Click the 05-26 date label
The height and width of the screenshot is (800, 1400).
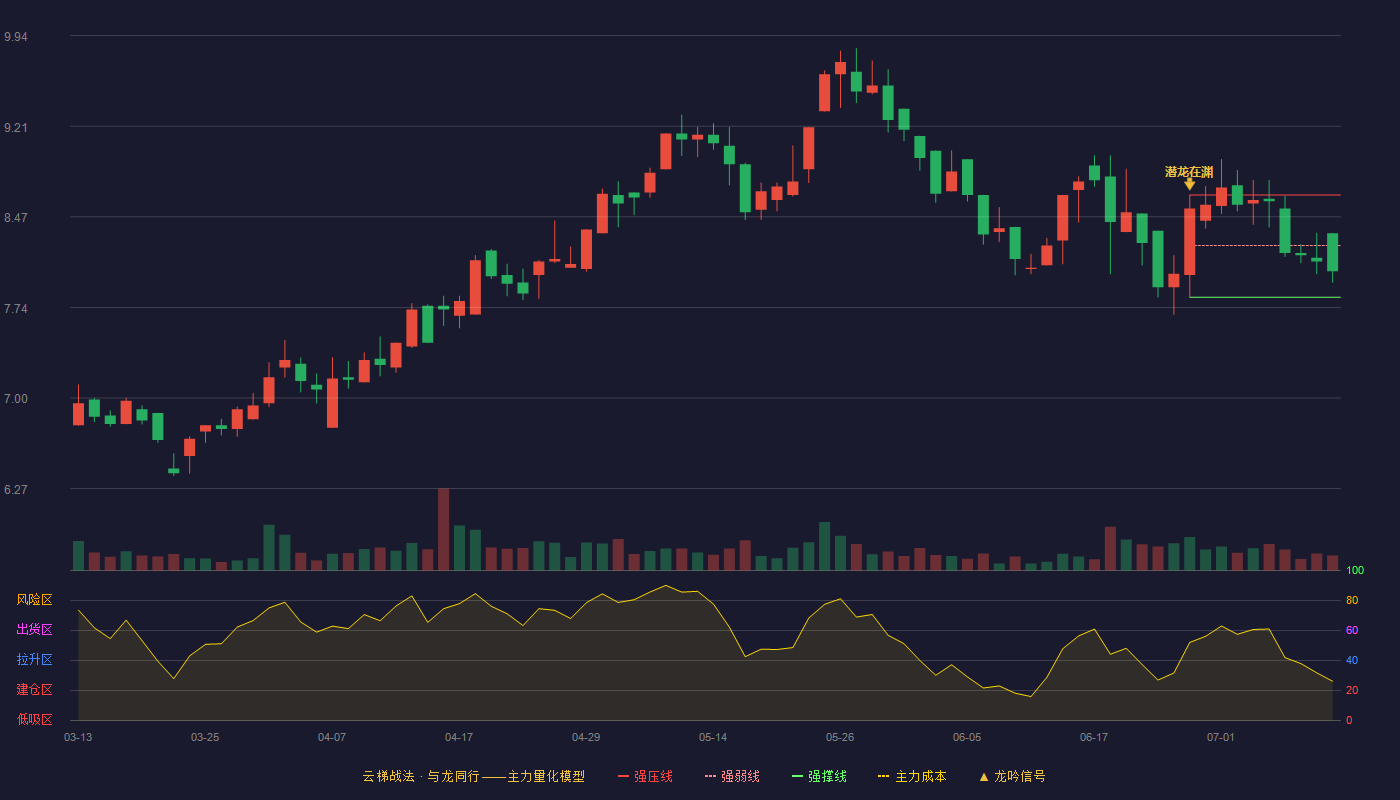(840, 737)
